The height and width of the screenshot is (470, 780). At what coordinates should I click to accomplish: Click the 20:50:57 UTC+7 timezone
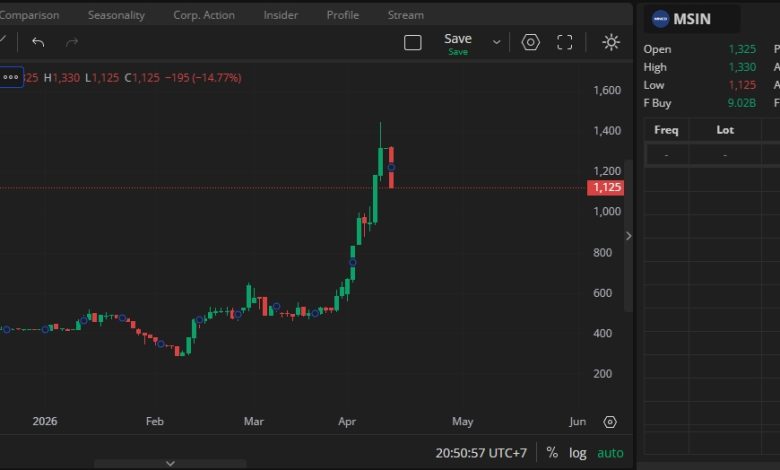pos(481,453)
